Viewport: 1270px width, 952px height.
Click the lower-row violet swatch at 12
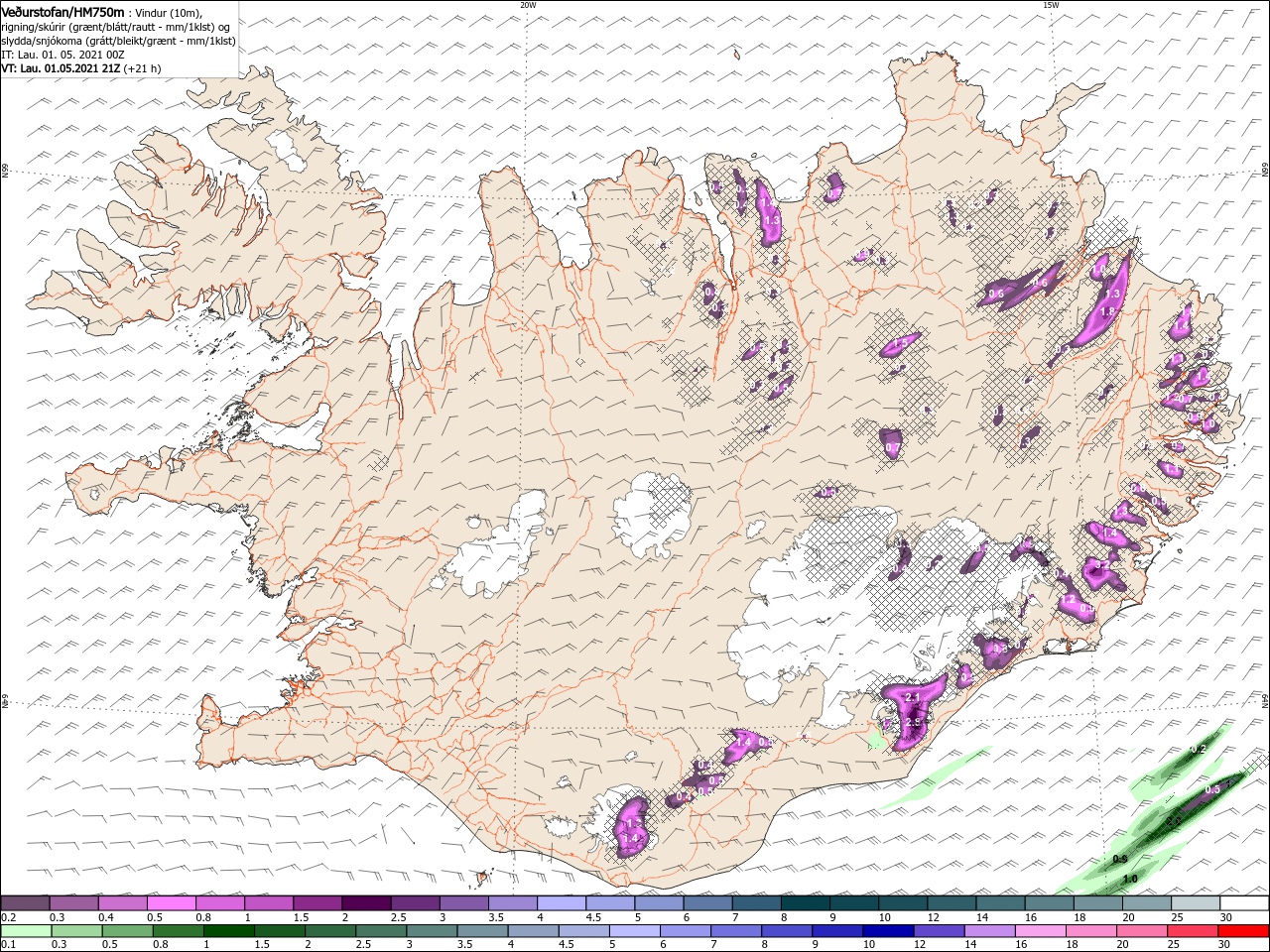click(938, 931)
